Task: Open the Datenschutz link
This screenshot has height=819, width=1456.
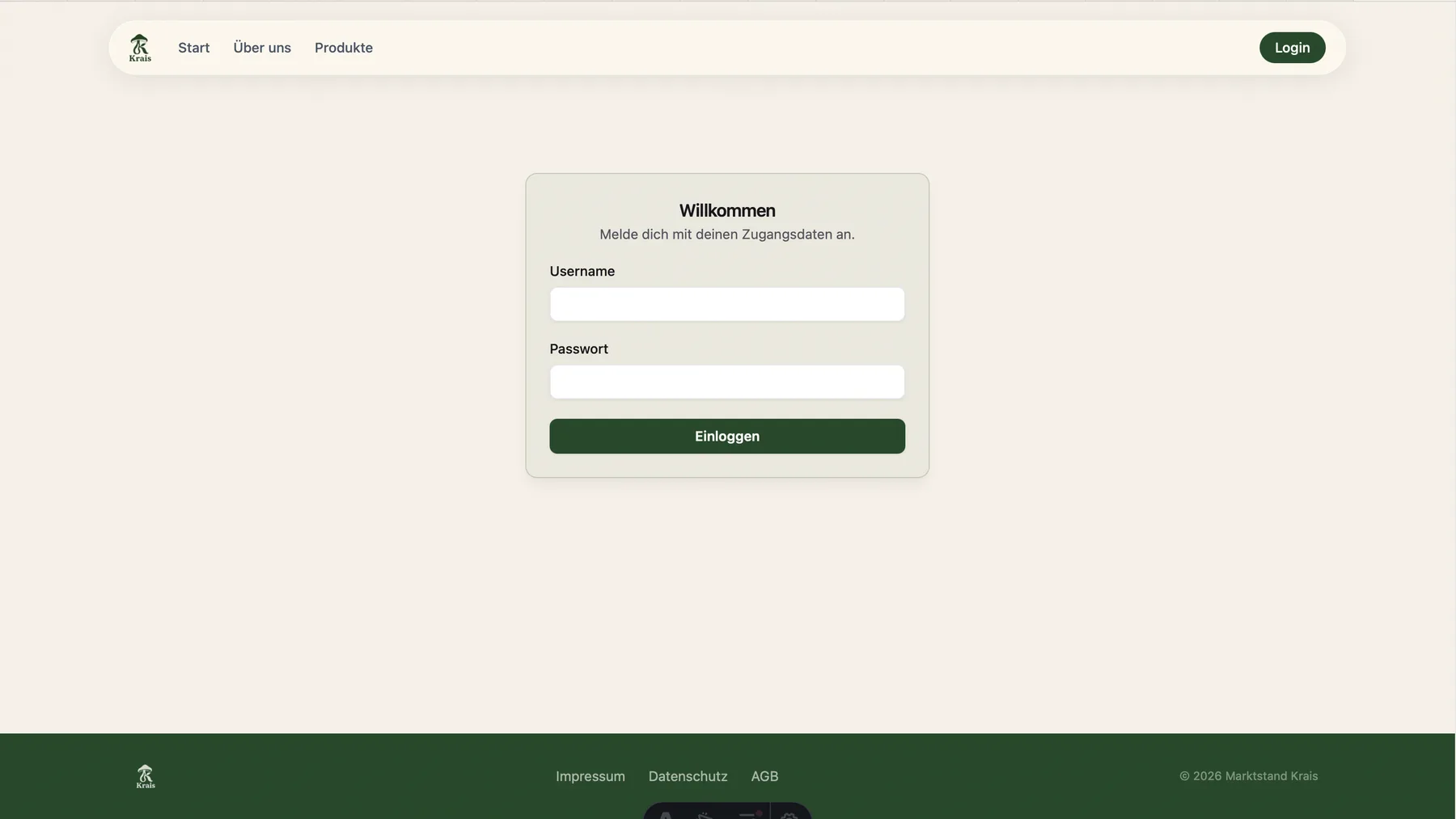Action: coord(688,776)
